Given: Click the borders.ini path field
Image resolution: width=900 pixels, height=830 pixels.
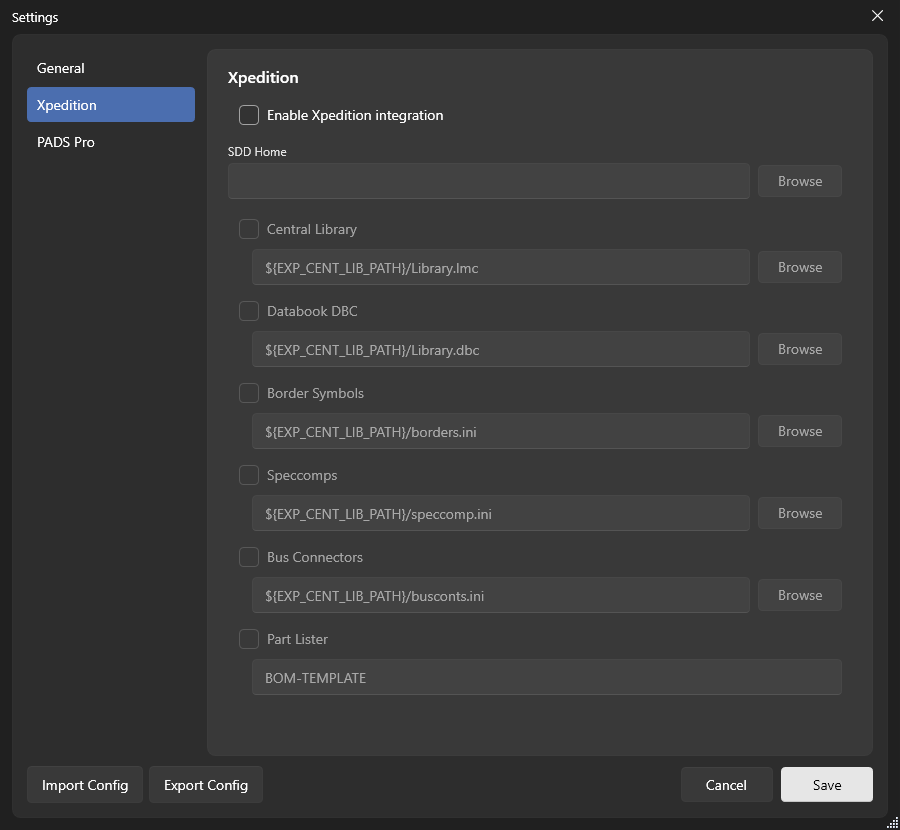Looking at the screenshot, I should click(x=501, y=431).
